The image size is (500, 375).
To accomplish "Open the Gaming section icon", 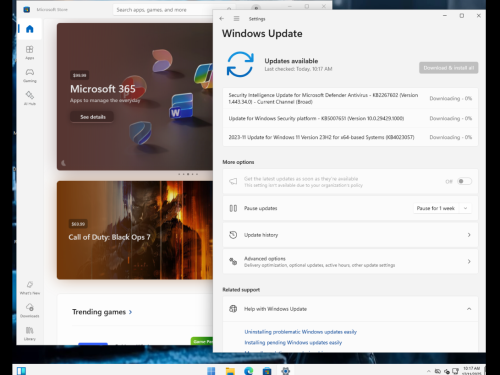I will click(x=30, y=75).
